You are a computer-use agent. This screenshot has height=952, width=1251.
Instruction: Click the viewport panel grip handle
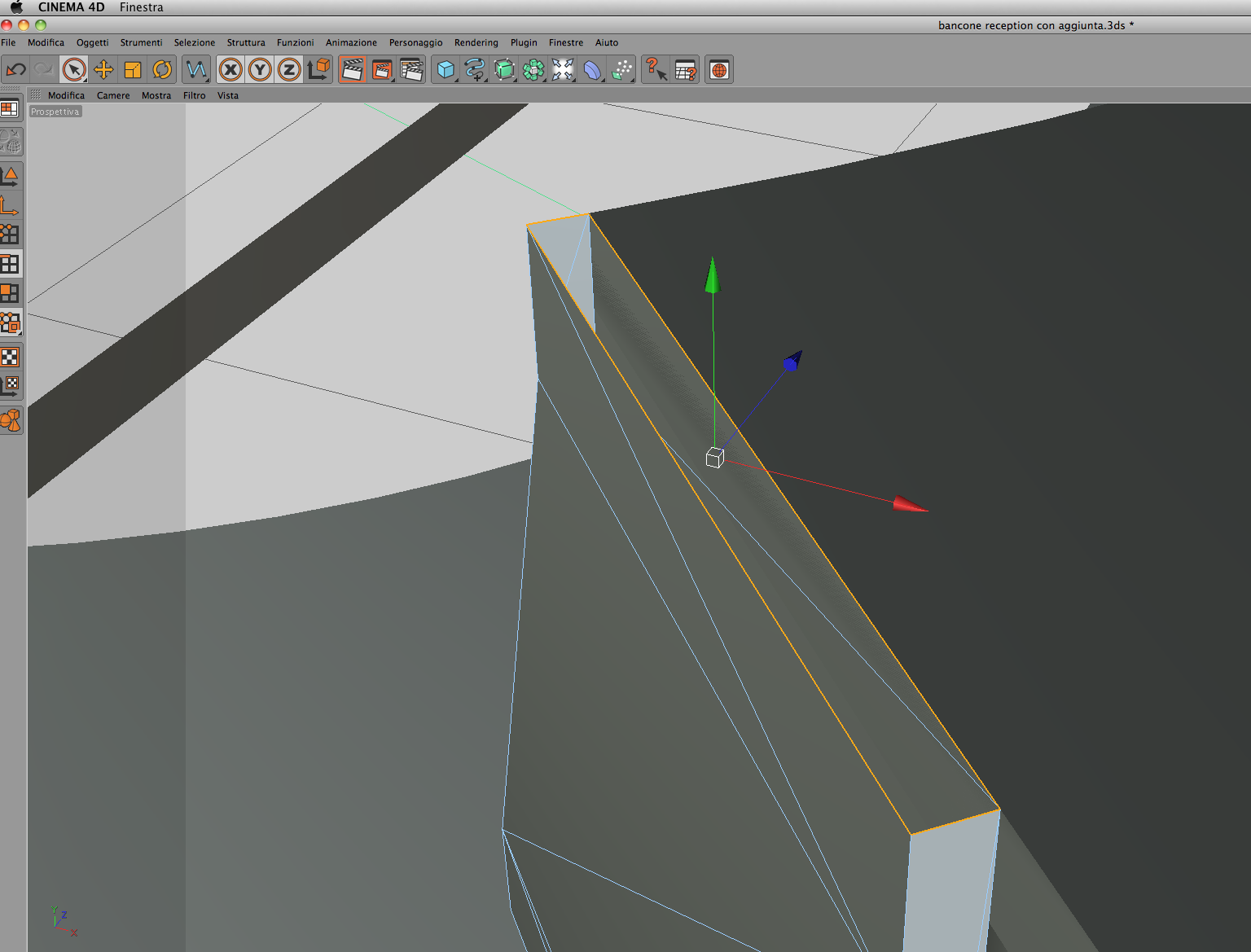pos(35,95)
